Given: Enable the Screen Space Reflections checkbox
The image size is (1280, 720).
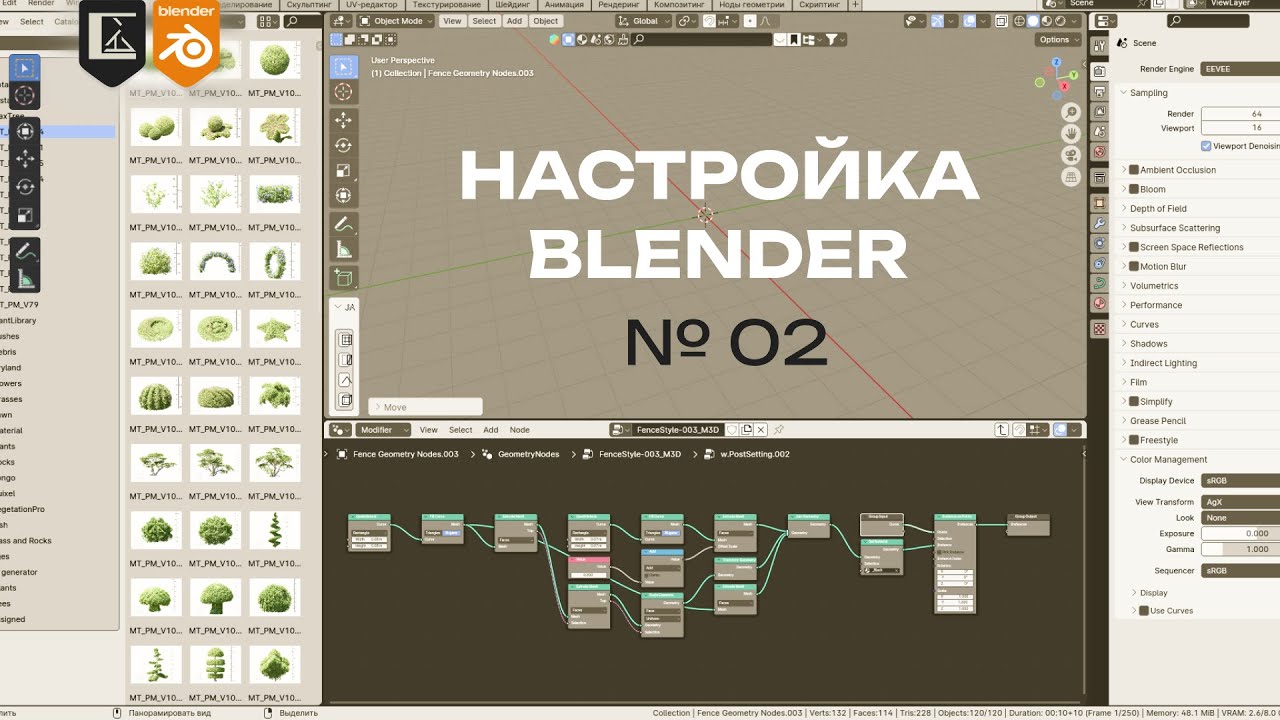Looking at the screenshot, I should (x=1134, y=247).
